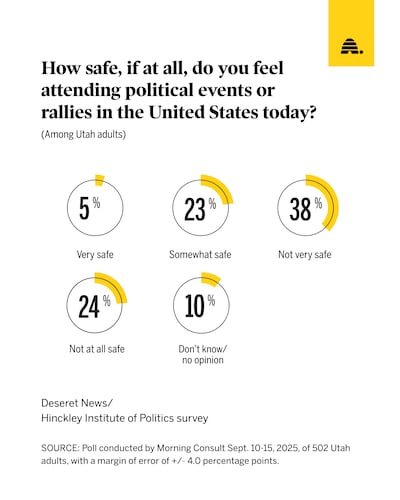This screenshot has width=400, height=500.
Task: Click the yellow arc on 23% chart
Action: click(x=218, y=187)
